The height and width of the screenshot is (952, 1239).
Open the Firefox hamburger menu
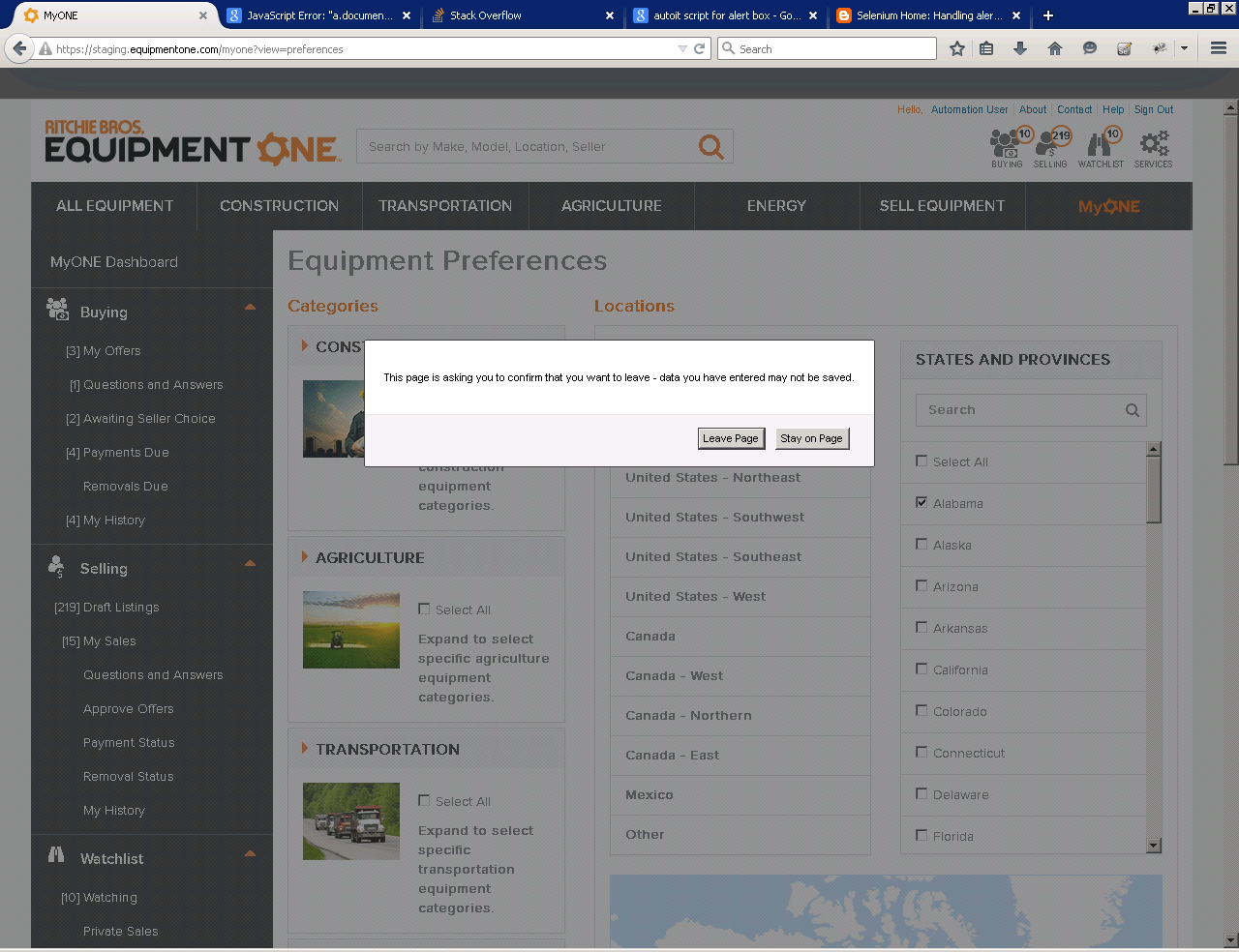pos(1219,48)
